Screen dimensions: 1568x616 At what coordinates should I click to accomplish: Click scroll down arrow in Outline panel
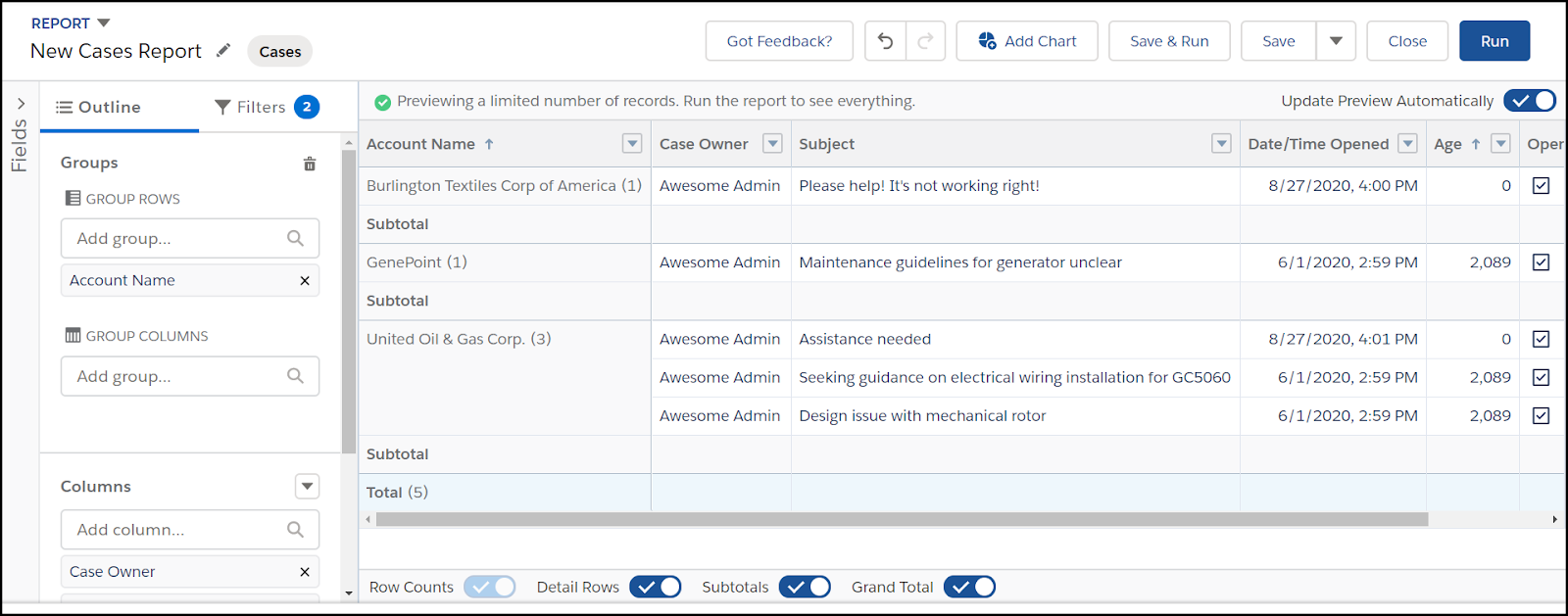click(349, 593)
